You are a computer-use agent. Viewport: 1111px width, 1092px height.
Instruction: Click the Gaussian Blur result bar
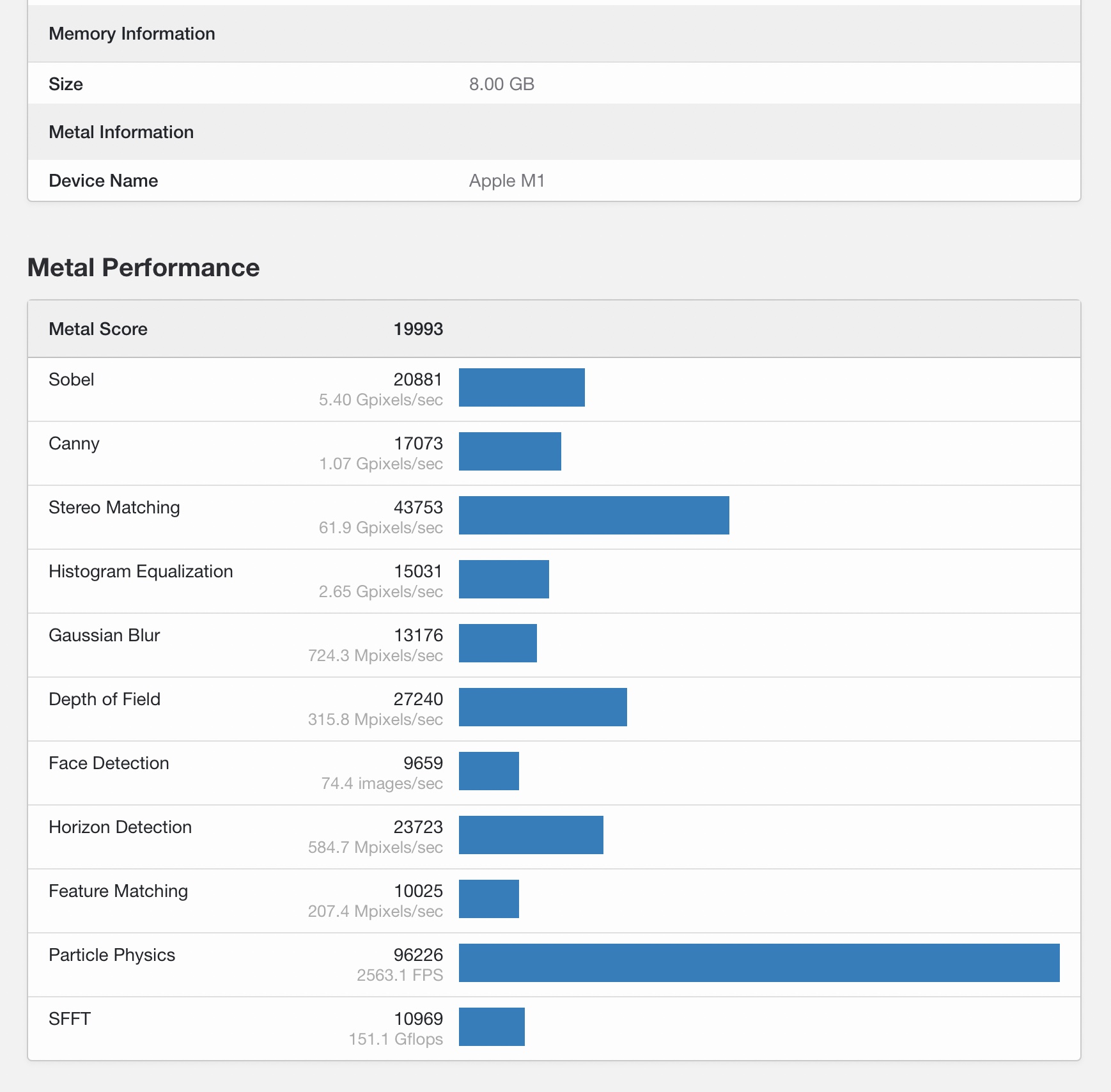tap(498, 643)
